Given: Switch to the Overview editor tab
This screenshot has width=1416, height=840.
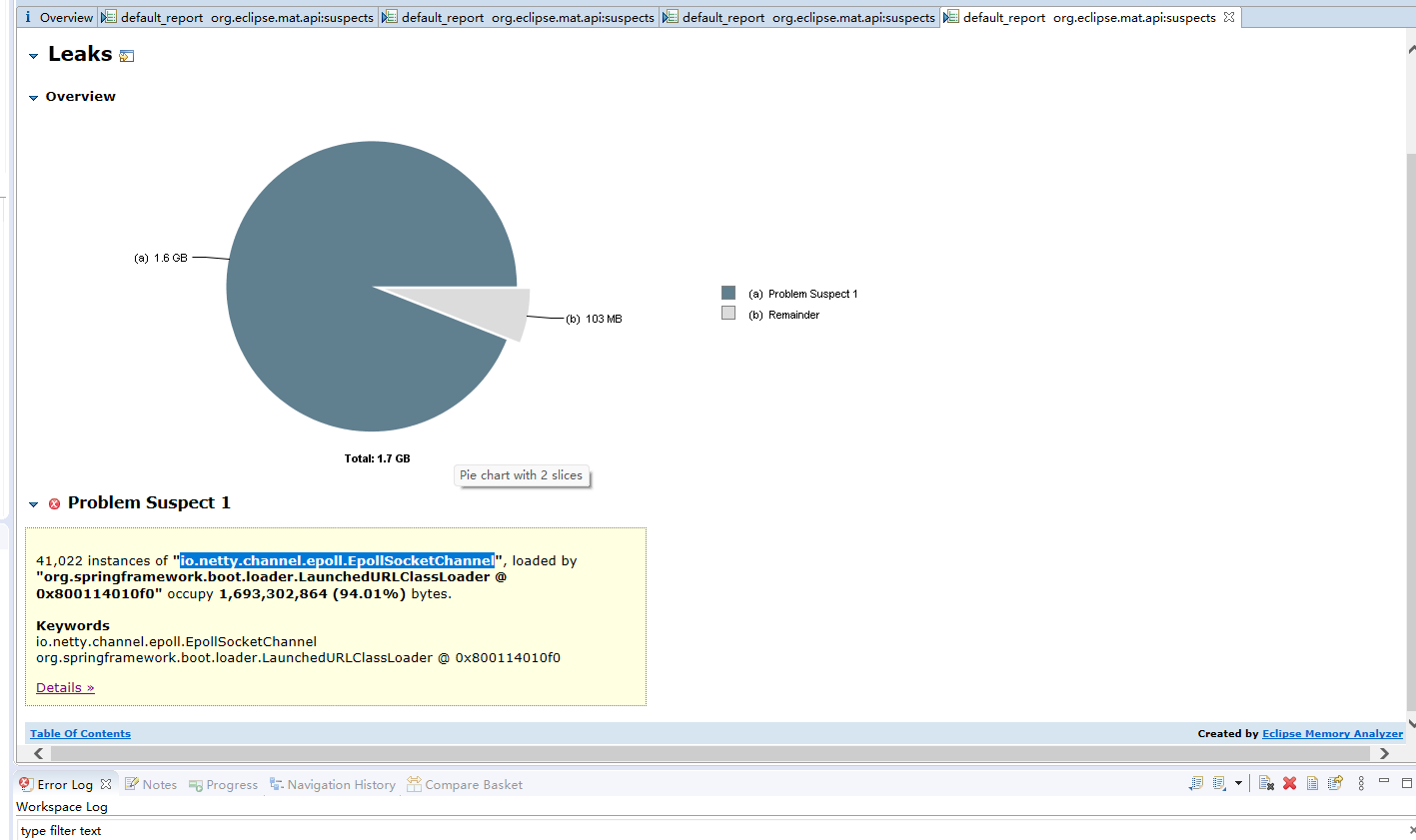Looking at the screenshot, I should pos(58,17).
